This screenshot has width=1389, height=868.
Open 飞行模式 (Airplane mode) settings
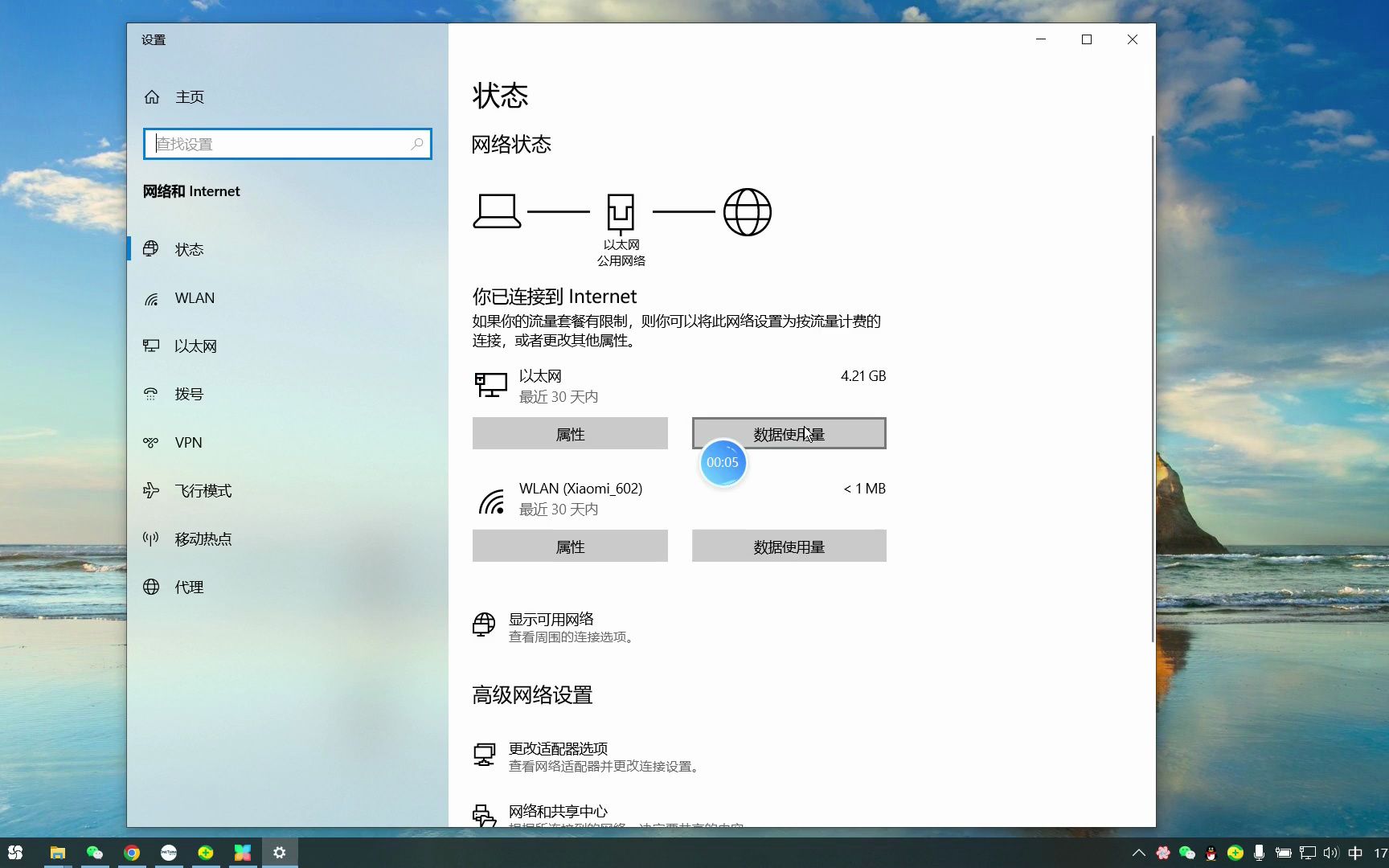pos(203,490)
